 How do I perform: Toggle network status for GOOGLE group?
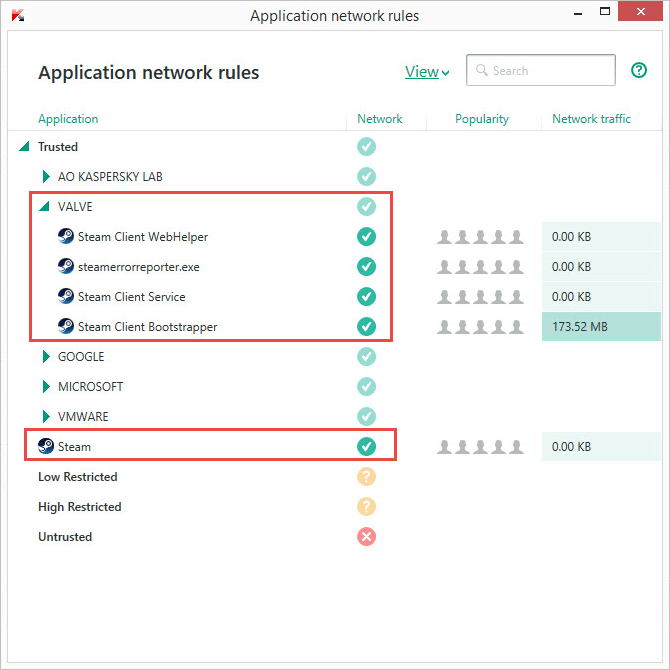coord(366,356)
